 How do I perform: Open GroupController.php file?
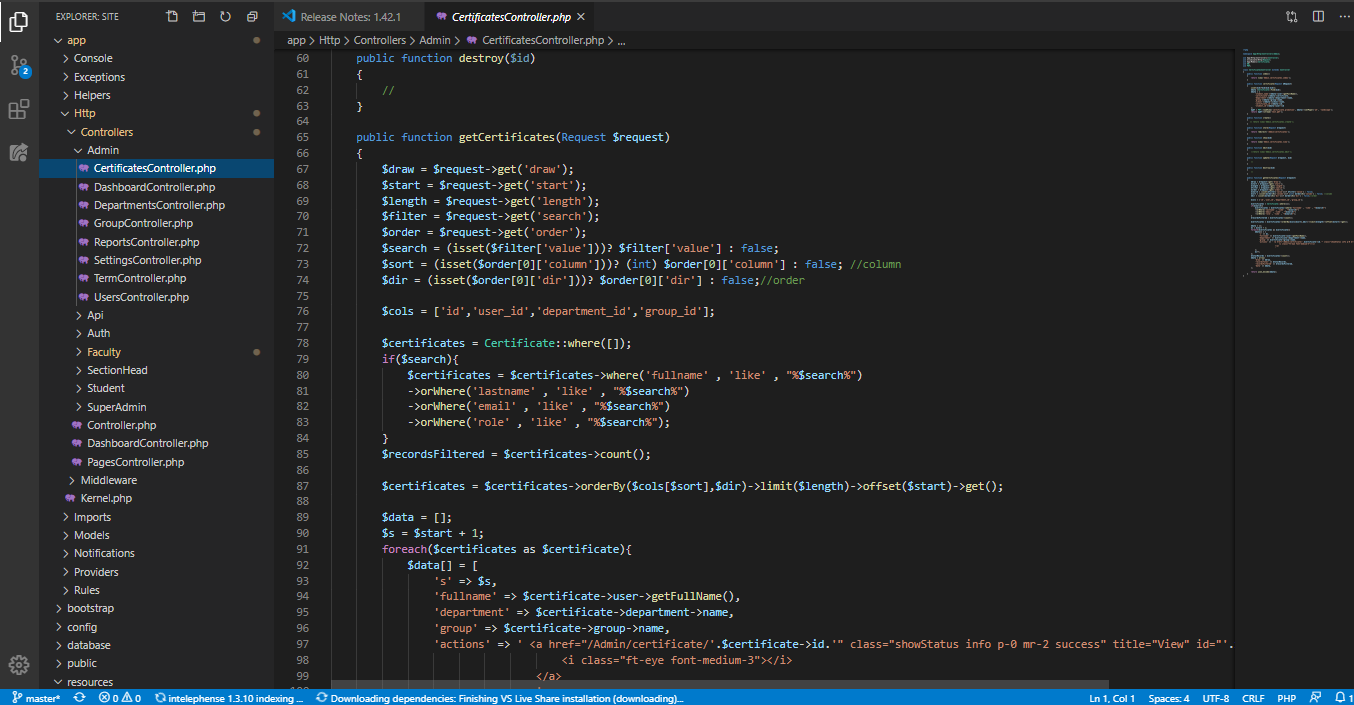[x=156, y=223]
